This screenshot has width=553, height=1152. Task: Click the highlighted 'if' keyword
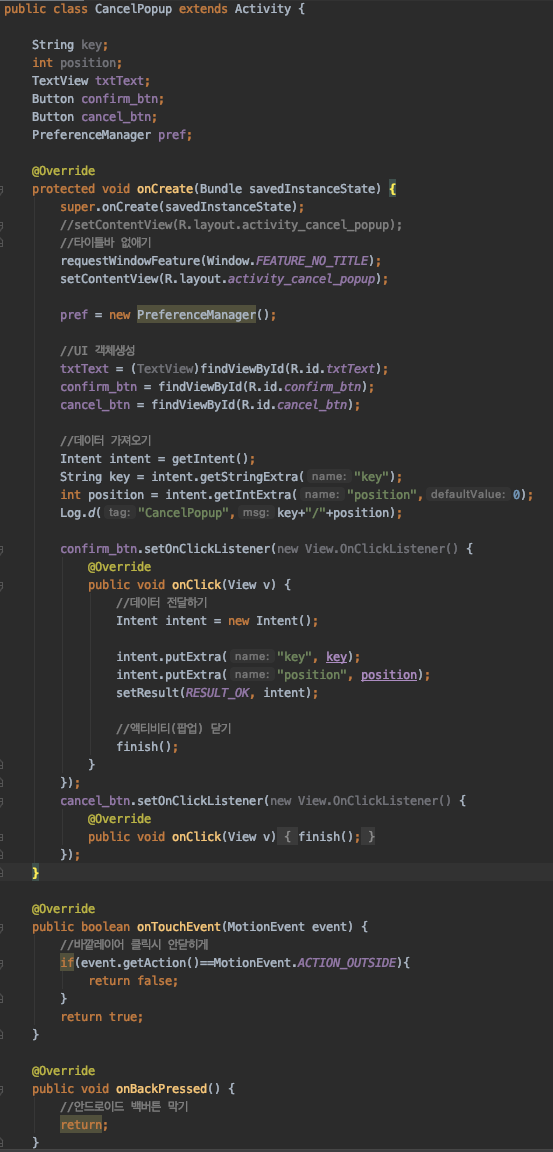(67, 962)
